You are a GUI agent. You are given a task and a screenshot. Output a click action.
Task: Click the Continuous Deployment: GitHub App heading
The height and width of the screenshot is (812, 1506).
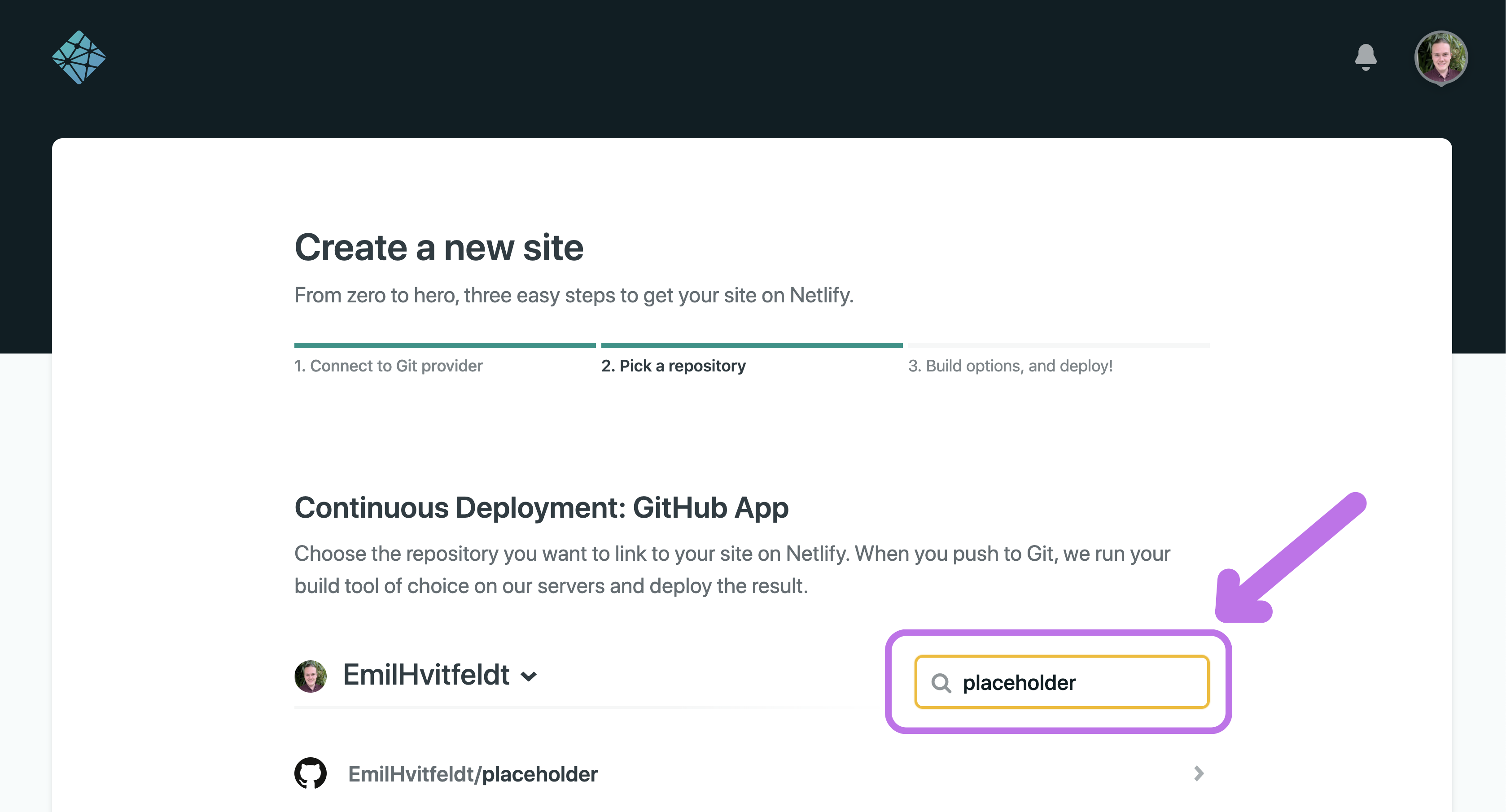(541, 507)
